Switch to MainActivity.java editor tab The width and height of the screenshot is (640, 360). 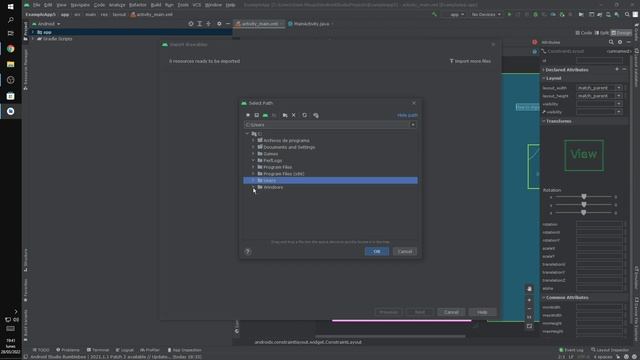tap(311, 24)
